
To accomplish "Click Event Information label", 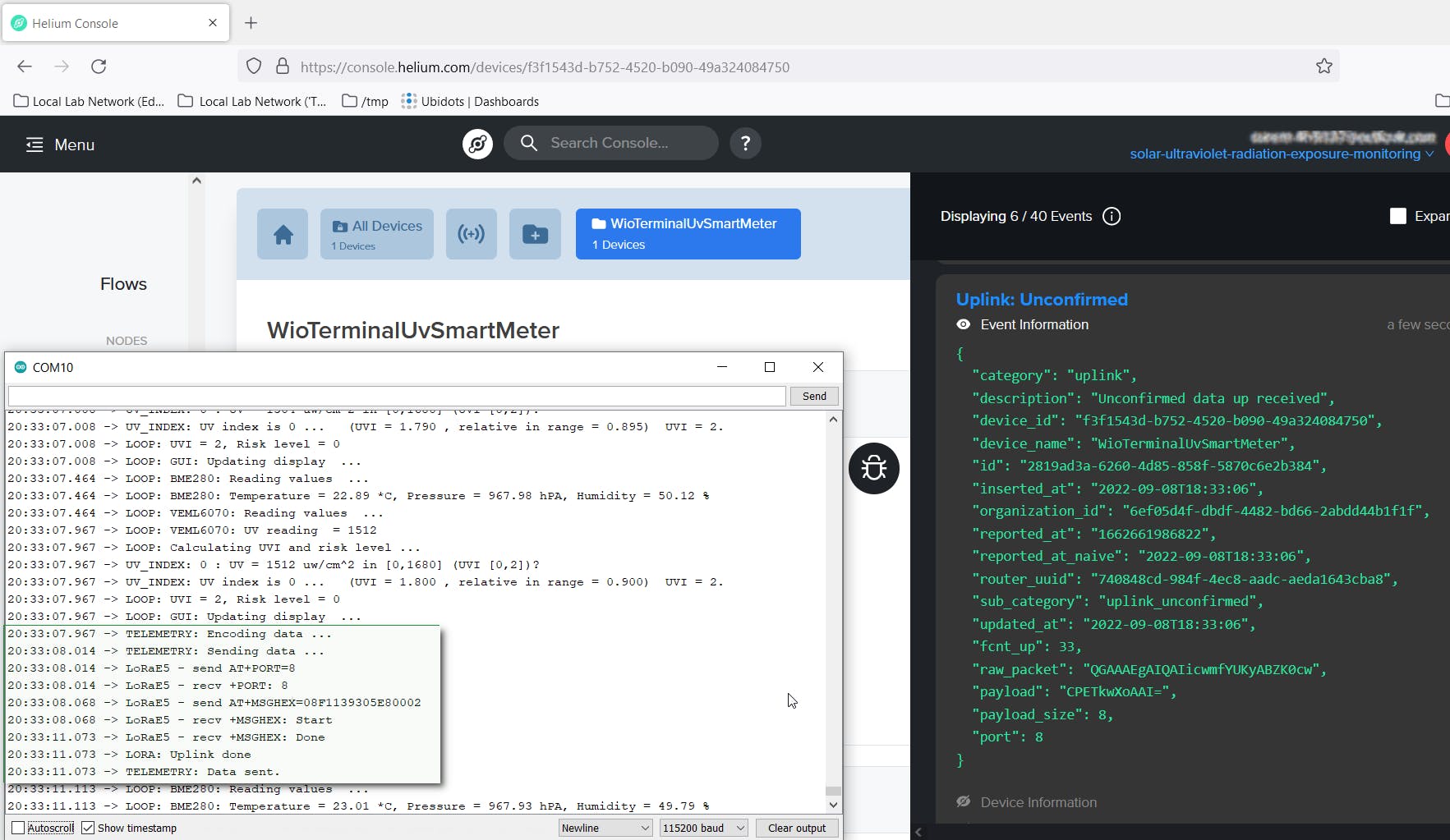I will [x=1034, y=324].
